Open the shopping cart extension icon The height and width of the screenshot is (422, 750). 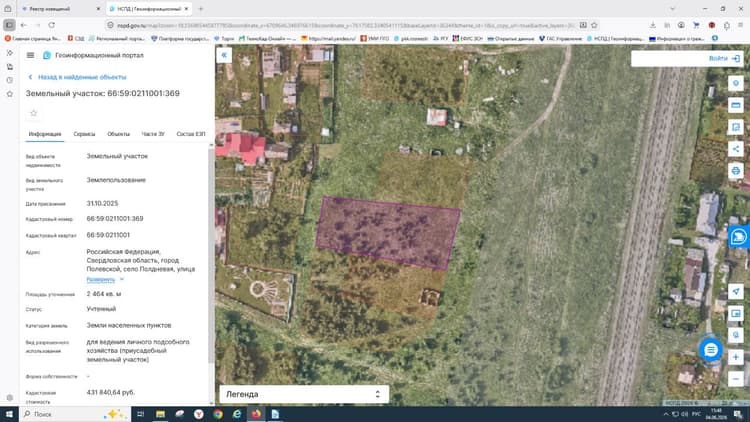[x=696, y=25]
